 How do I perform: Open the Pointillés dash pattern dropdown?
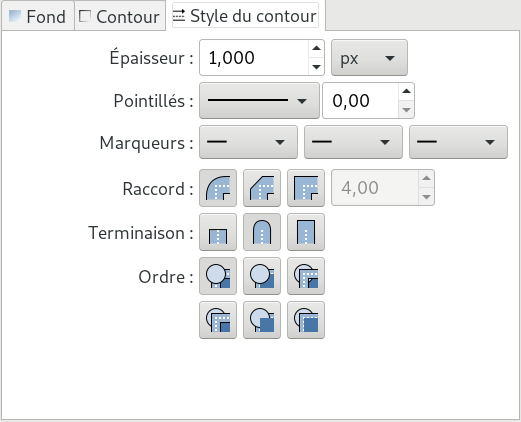click(x=259, y=101)
